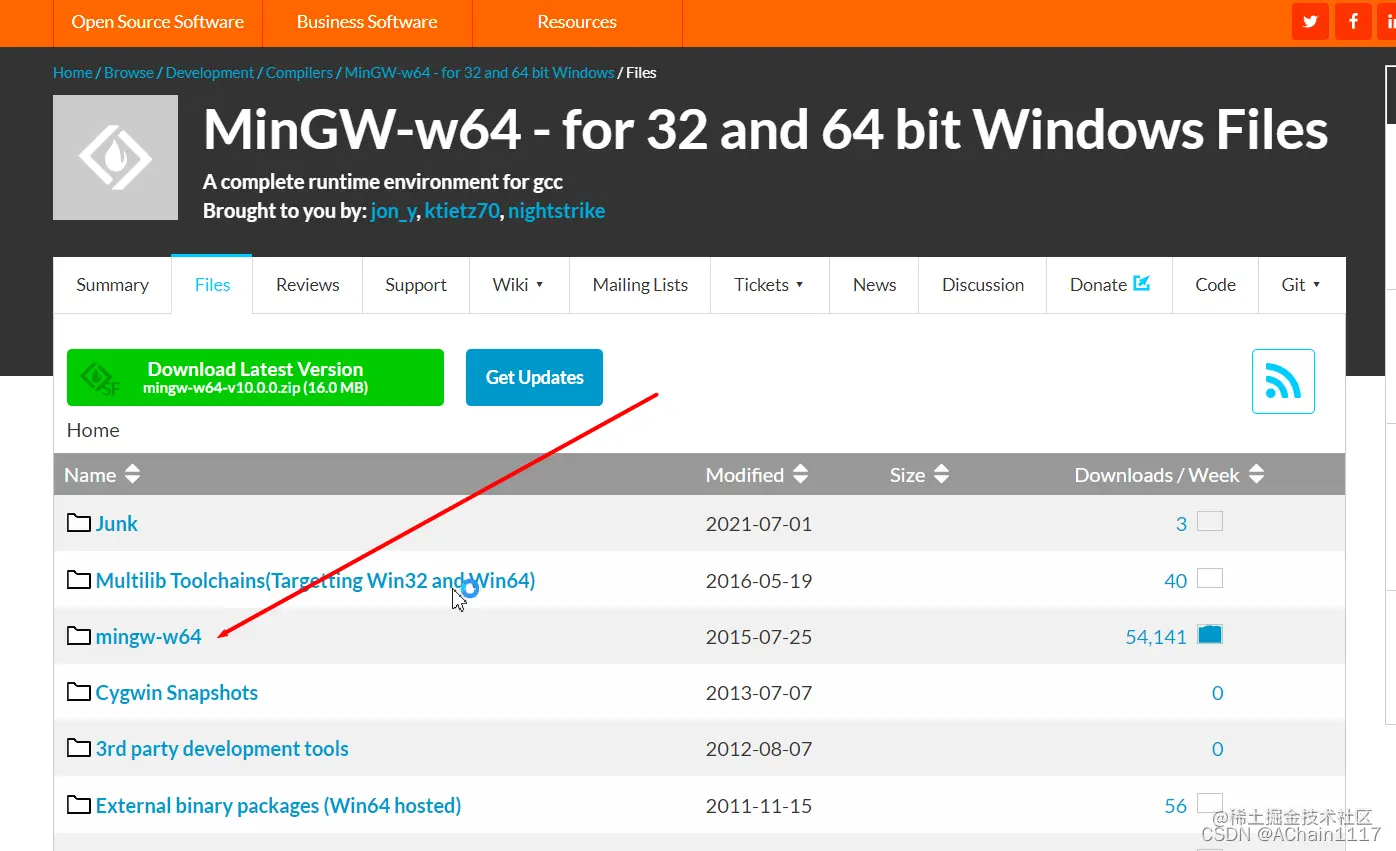The image size is (1396, 851).
Task: Click the downloads chart icon for mingw-w64
Action: 1210,634
